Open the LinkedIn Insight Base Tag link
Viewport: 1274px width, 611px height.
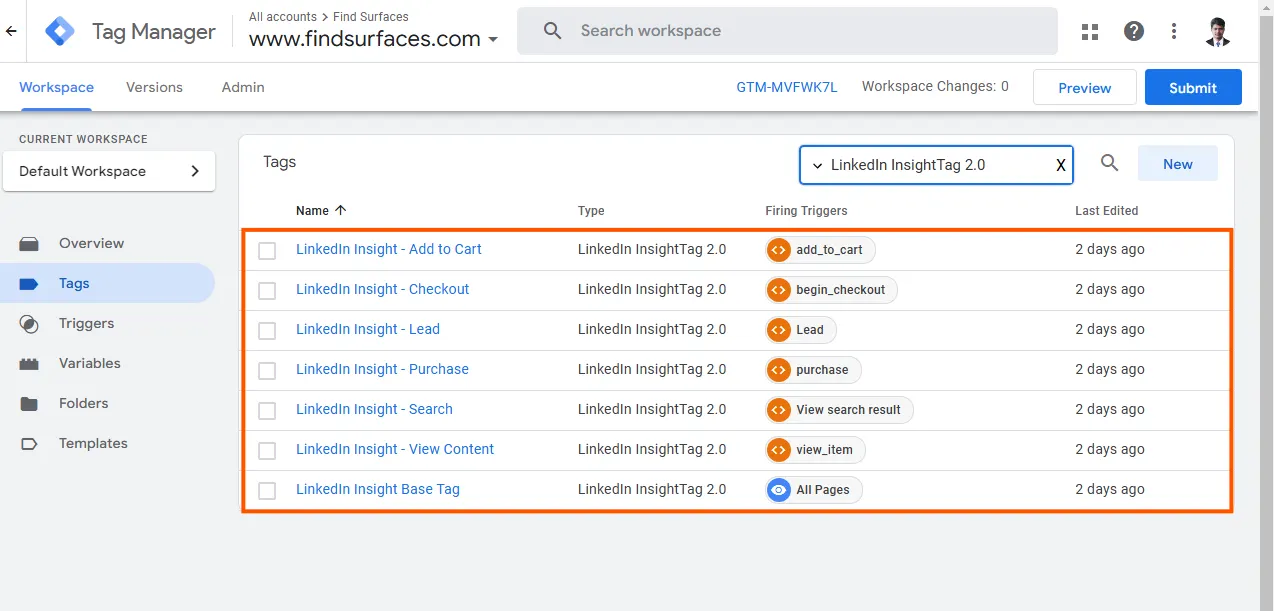[378, 489]
